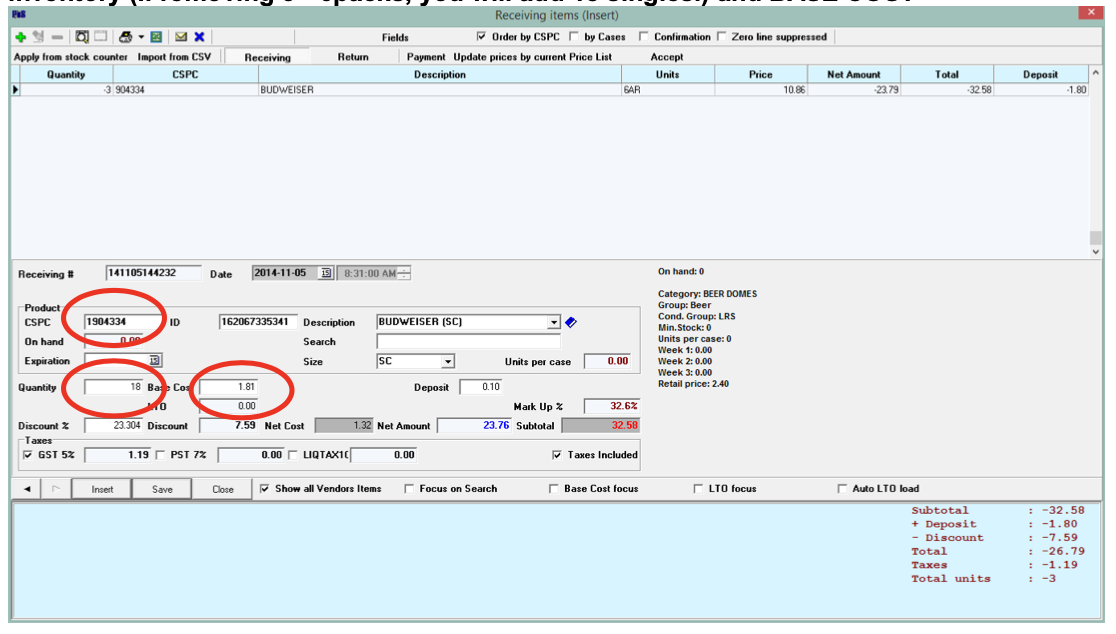This screenshot has height=634, width=1116.
Task: Click the grid scrollbar down arrow
Action: [x=1095, y=251]
